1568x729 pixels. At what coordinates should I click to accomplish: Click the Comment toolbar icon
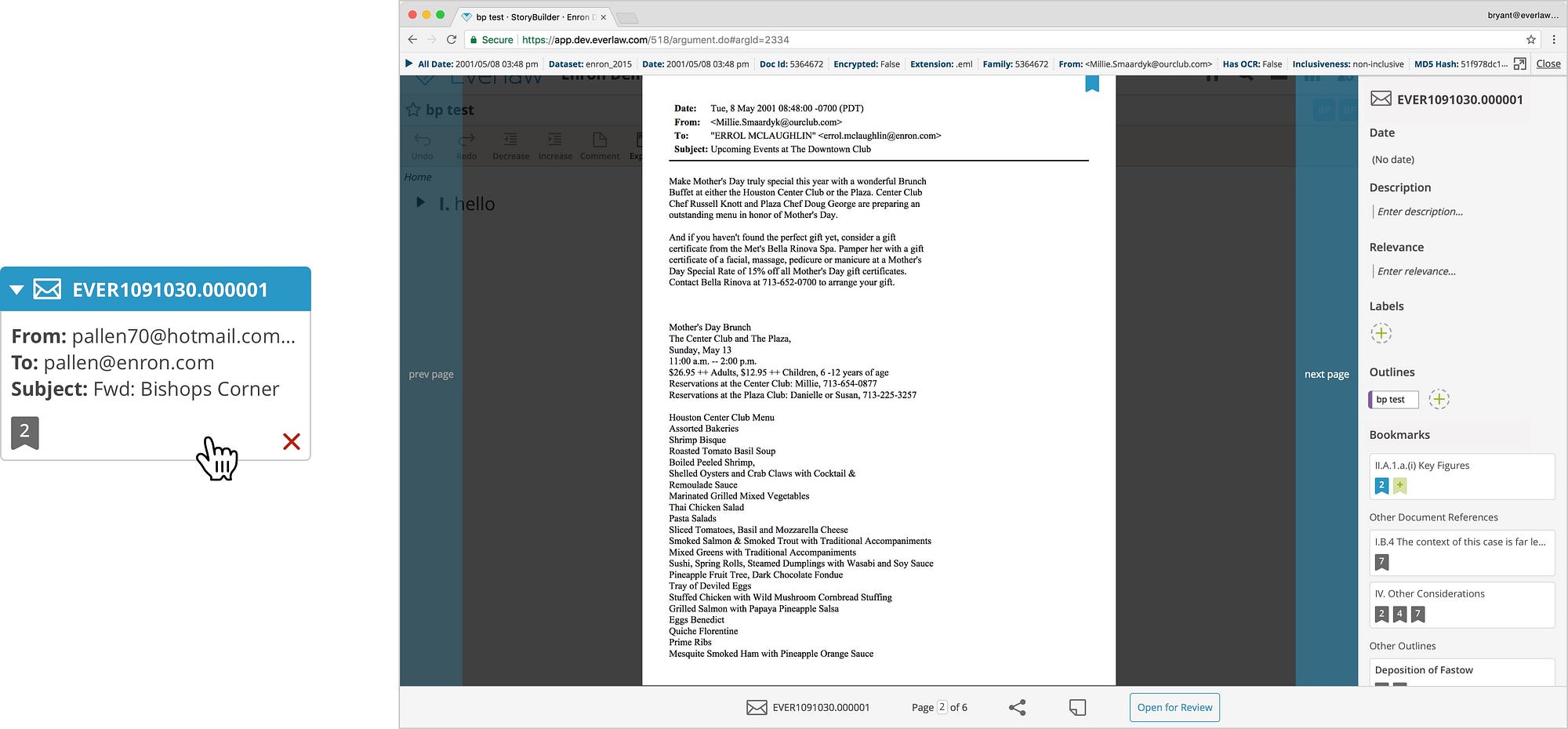[x=600, y=146]
